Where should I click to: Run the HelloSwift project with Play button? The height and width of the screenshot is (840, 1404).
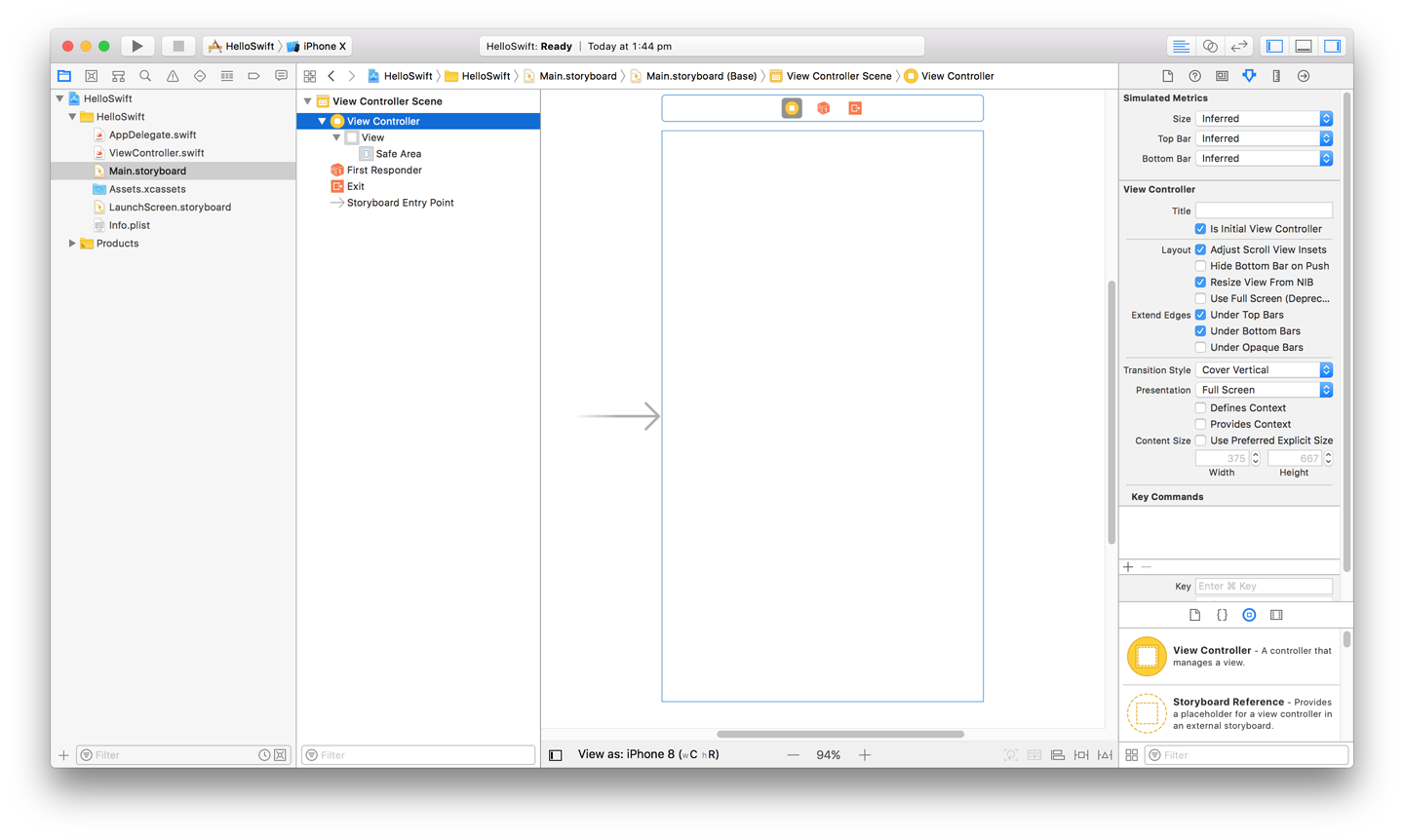(137, 46)
